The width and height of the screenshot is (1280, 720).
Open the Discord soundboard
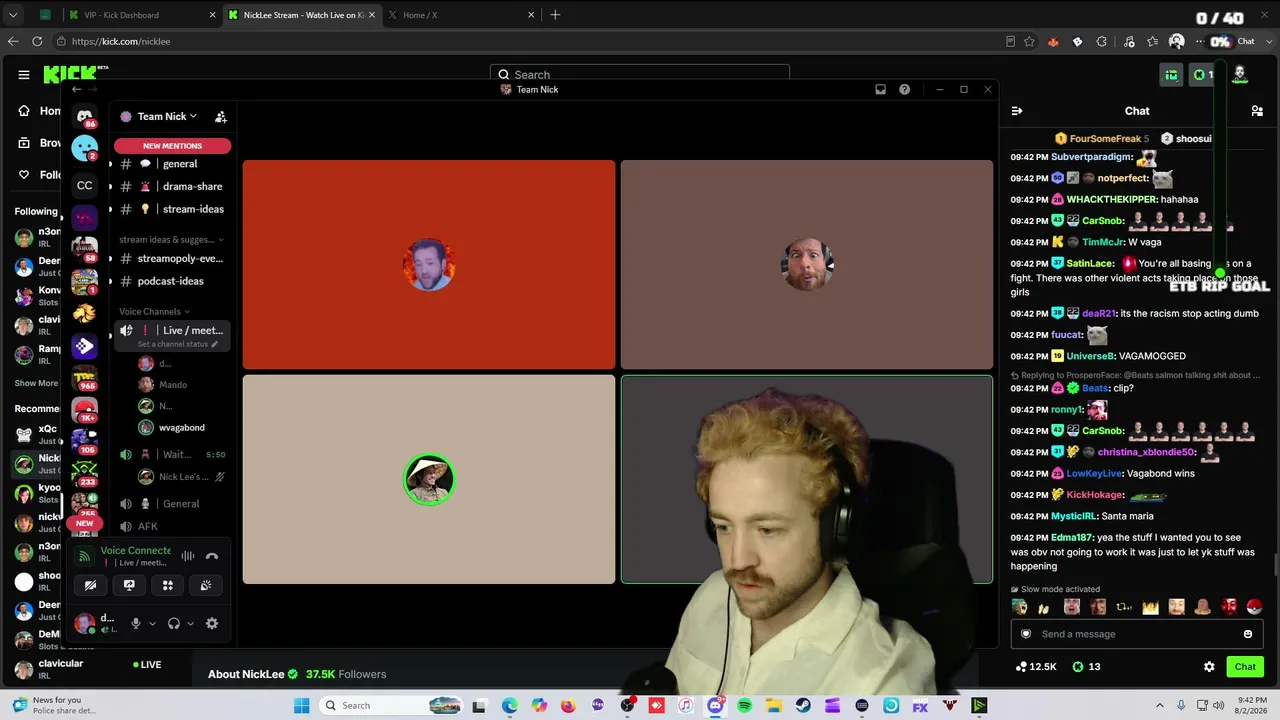(206, 585)
